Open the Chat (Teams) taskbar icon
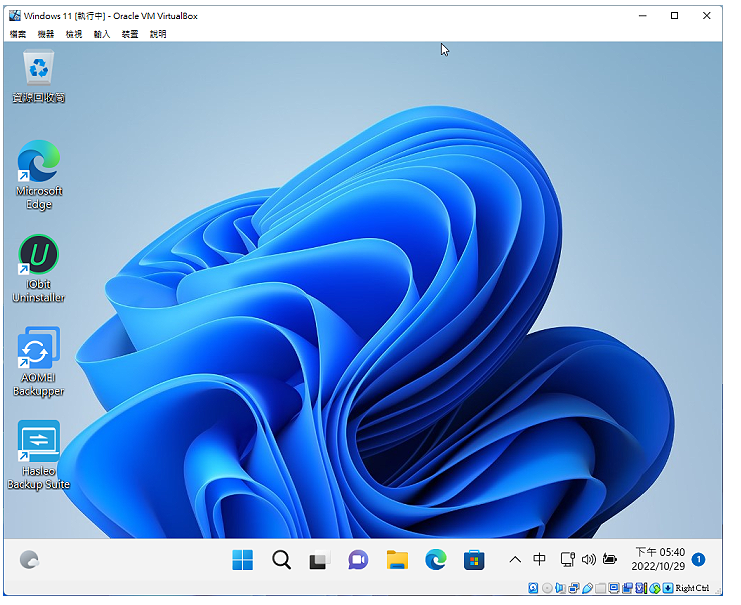741x605 pixels. 358,561
